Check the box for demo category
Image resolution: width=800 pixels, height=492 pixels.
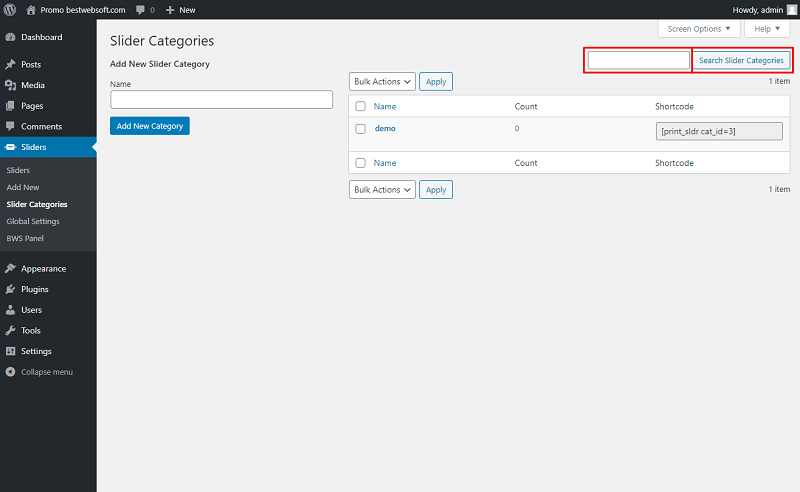(x=360, y=129)
